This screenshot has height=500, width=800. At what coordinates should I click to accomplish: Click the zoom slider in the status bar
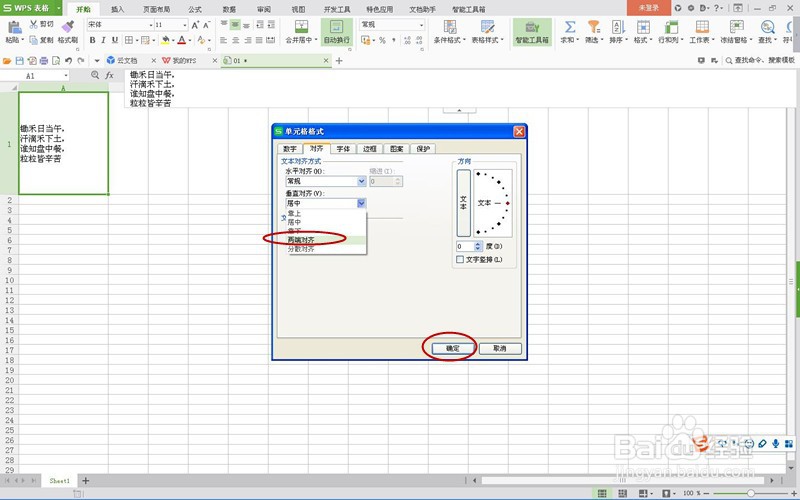(751, 493)
